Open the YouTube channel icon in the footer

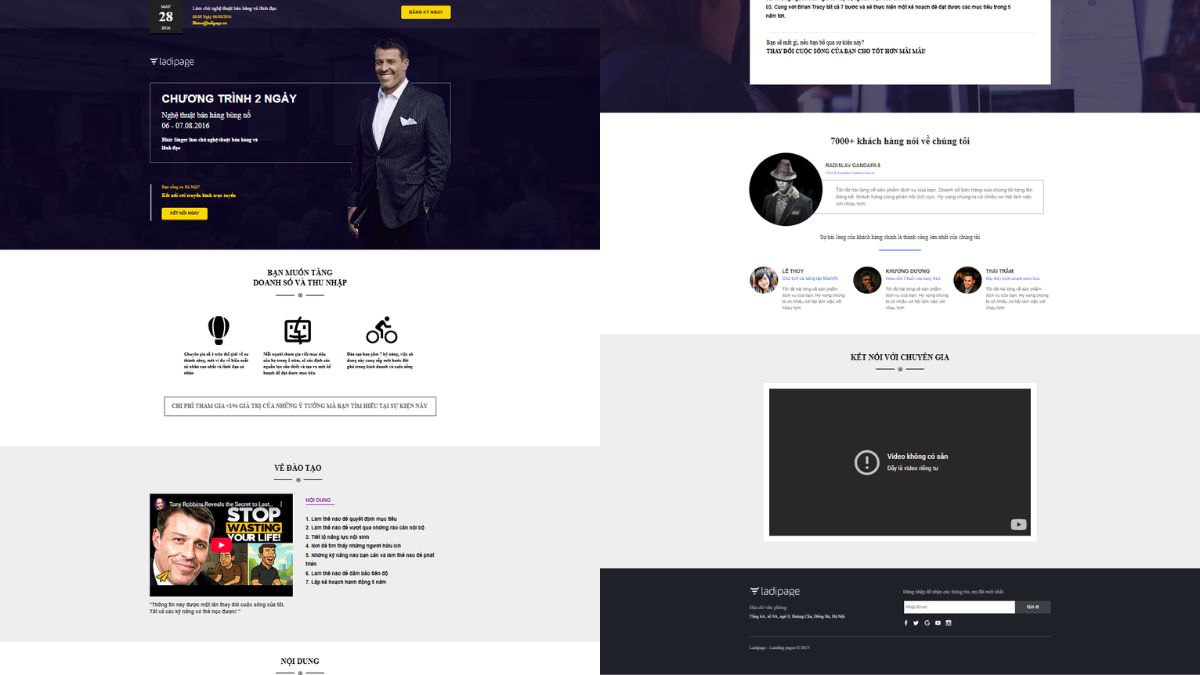pyautogui.click(x=938, y=623)
